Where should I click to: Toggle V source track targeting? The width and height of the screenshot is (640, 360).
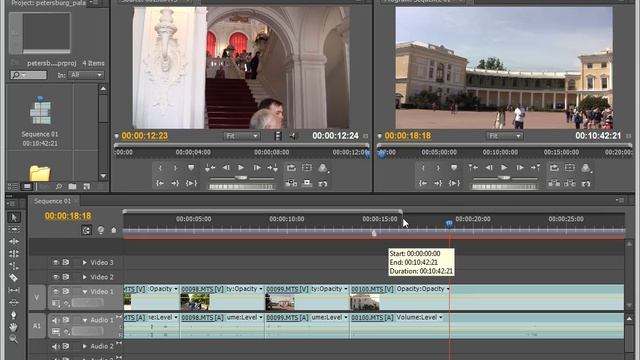(37, 298)
